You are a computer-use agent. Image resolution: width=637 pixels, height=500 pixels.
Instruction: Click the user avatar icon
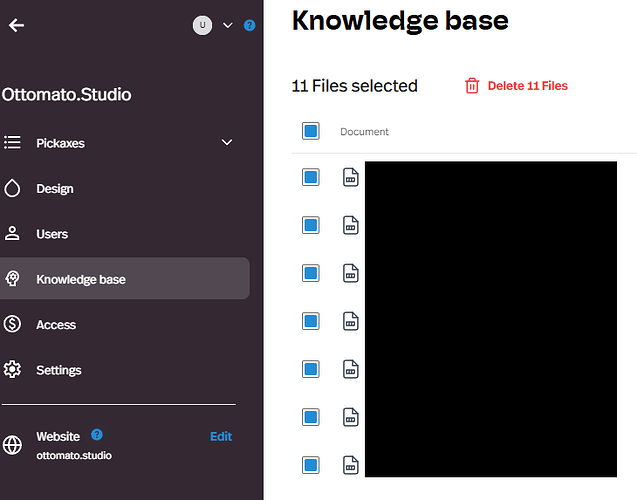tap(203, 25)
